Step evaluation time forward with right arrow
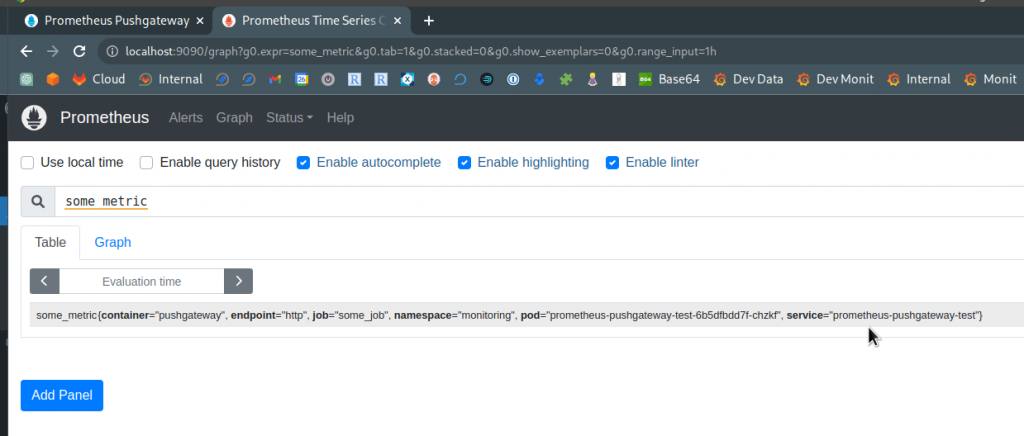The image size is (1024, 436). (238, 281)
